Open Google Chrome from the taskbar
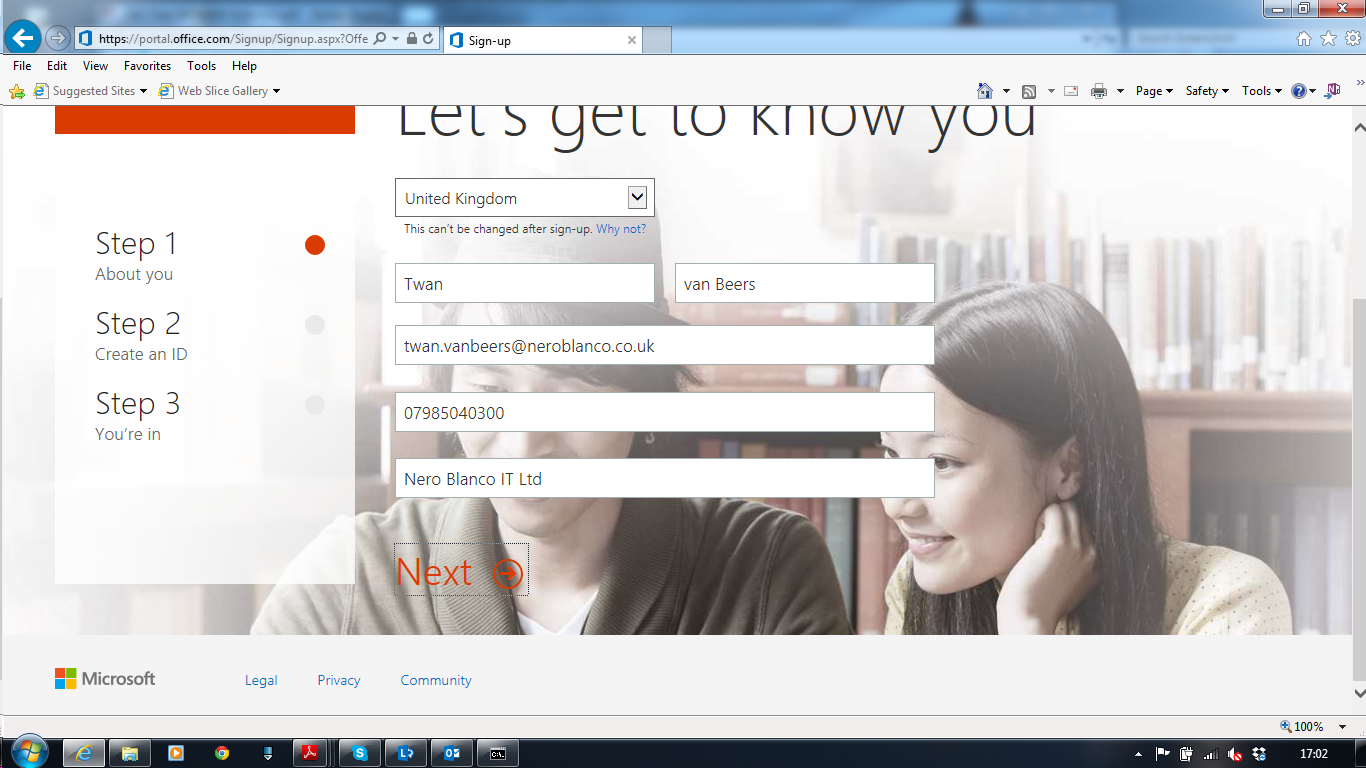Viewport: 1366px width, 768px height. point(222,753)
